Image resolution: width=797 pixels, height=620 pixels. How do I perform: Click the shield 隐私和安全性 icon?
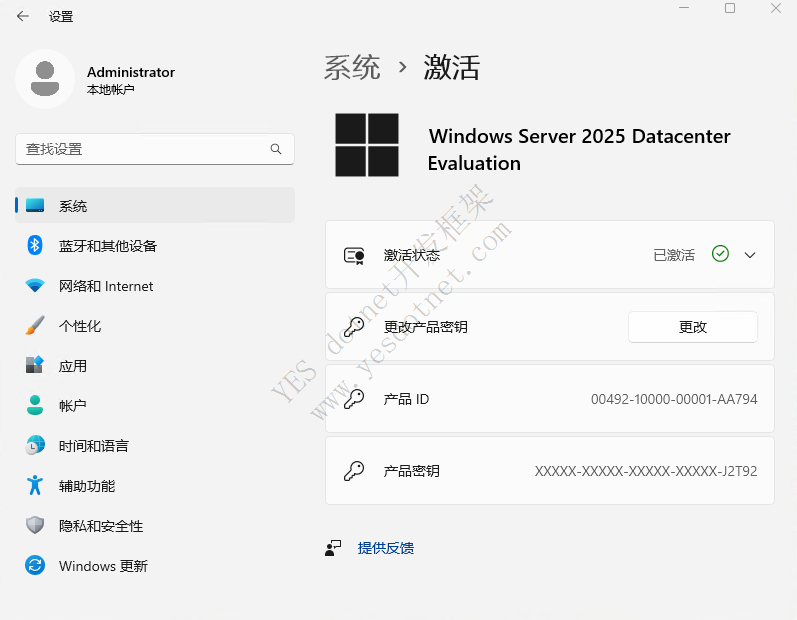(35, 525)
